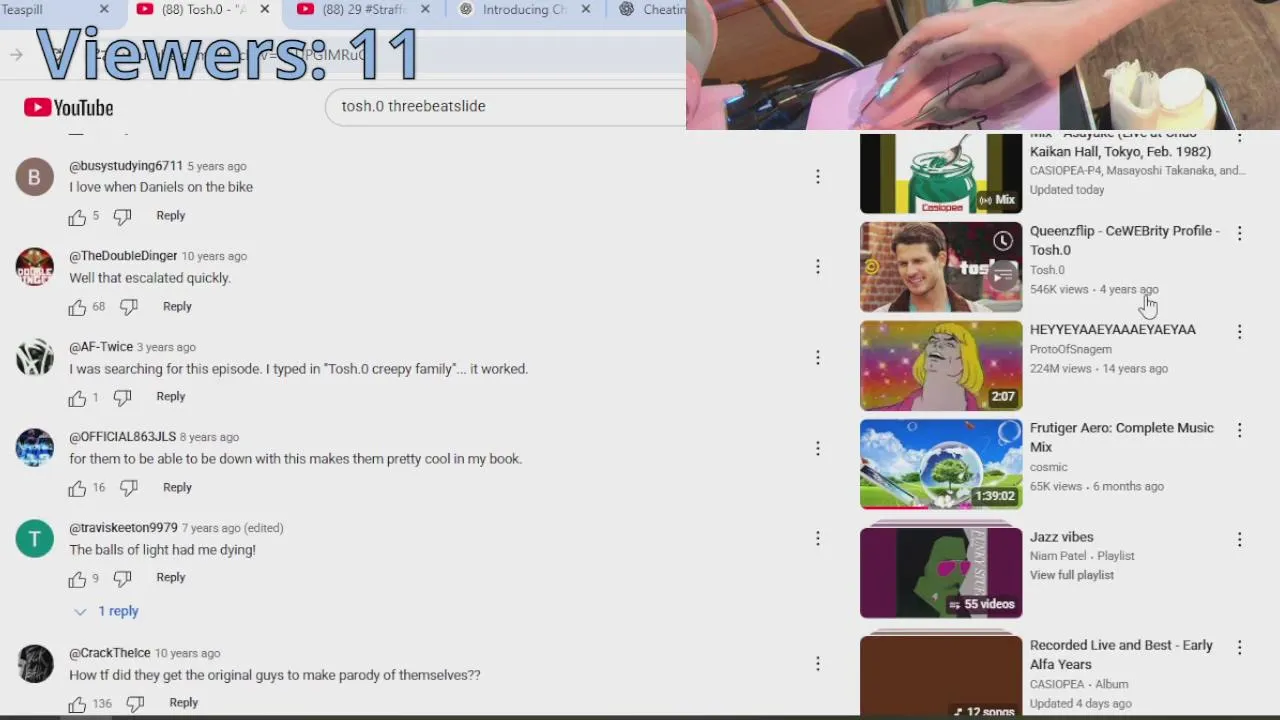Screen dimensions: 1280x720
Task: Open more options for Jazz vibes playlist
Action: point(1239,539)
